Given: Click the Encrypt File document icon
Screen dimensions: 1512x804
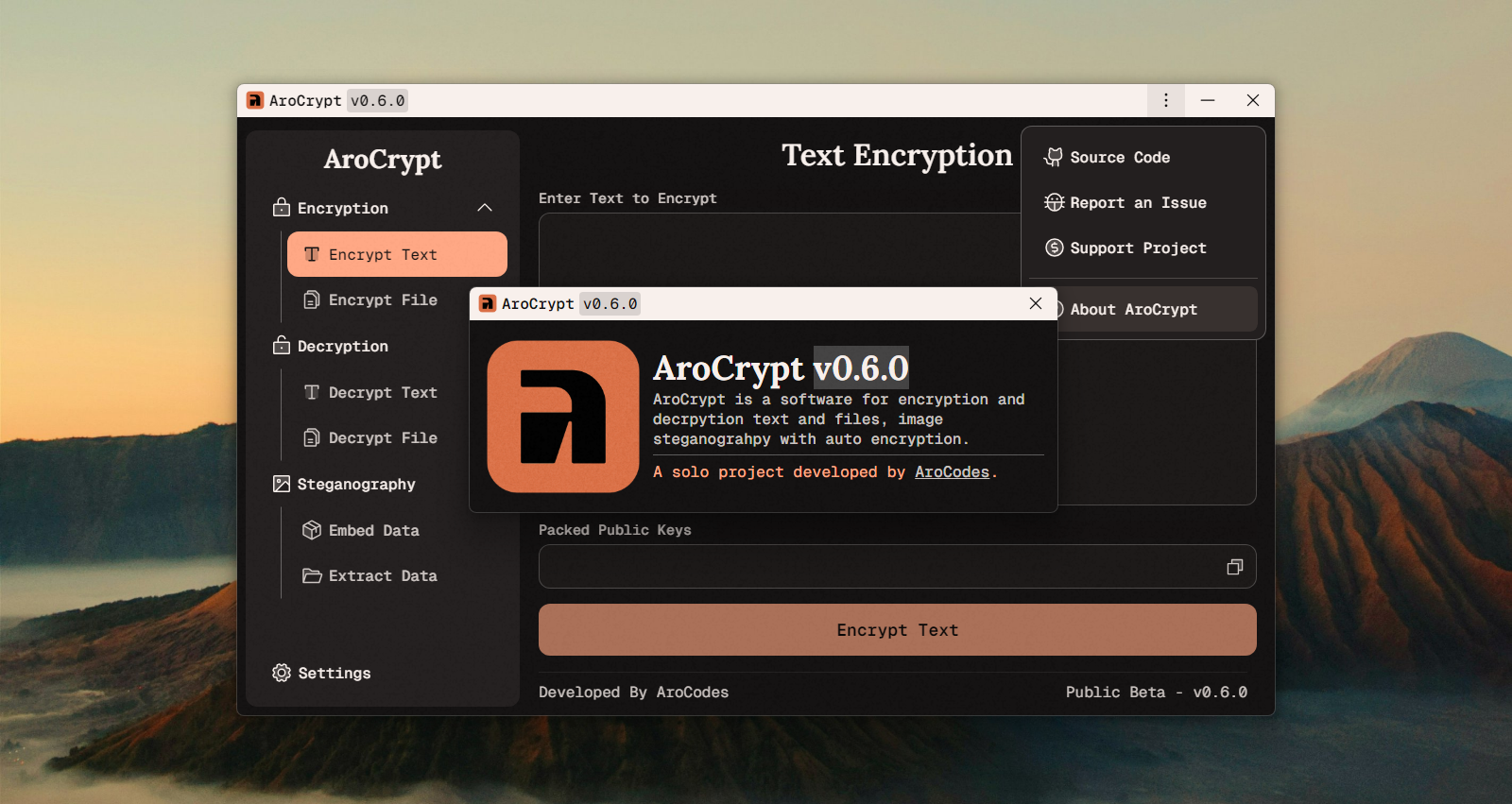Looking at the screenshot, I should (x=312, y=299).
